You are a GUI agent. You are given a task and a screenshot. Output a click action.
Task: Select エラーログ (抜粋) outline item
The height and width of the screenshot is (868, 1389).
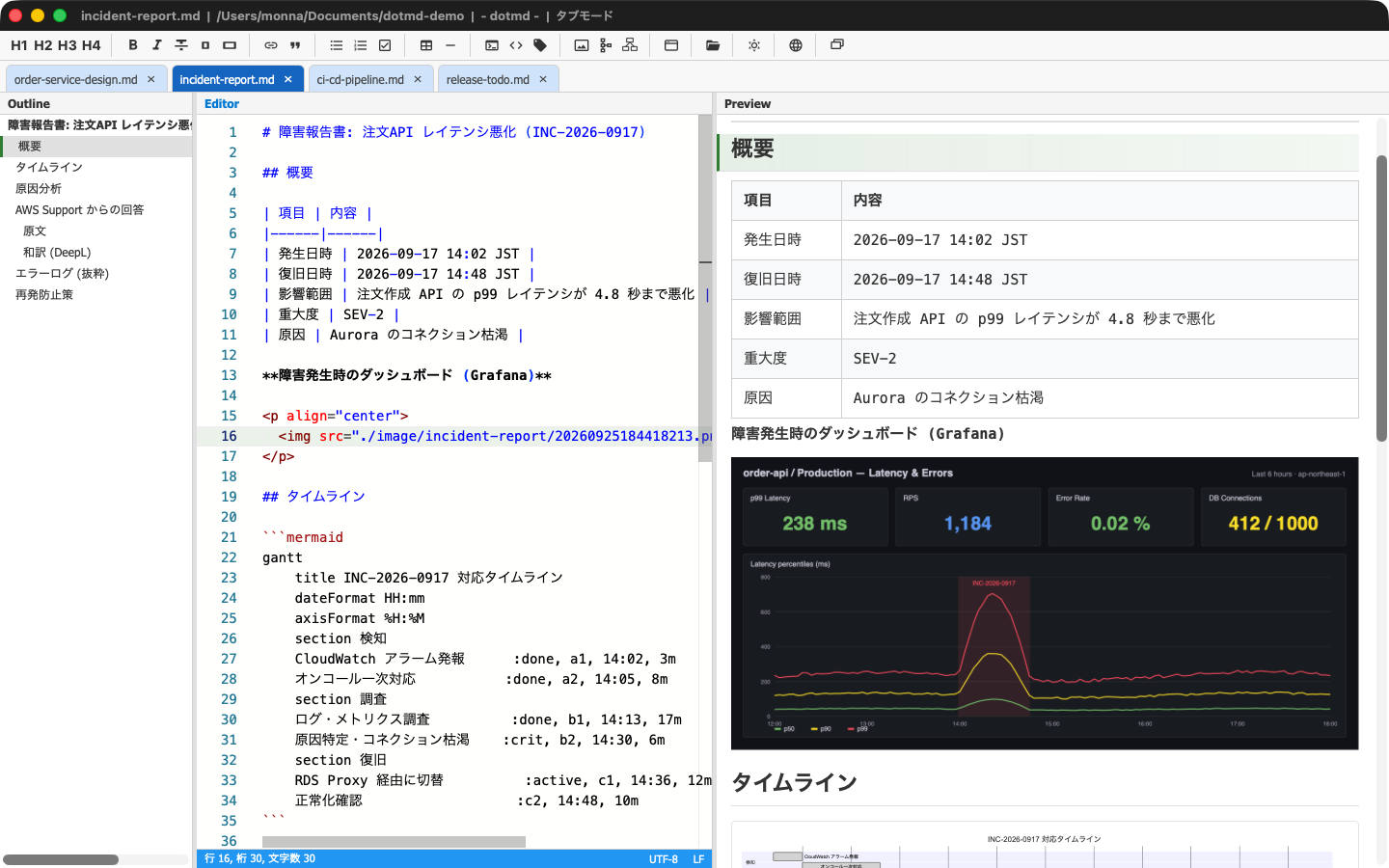pyautogui.click(x=62, y=273)
